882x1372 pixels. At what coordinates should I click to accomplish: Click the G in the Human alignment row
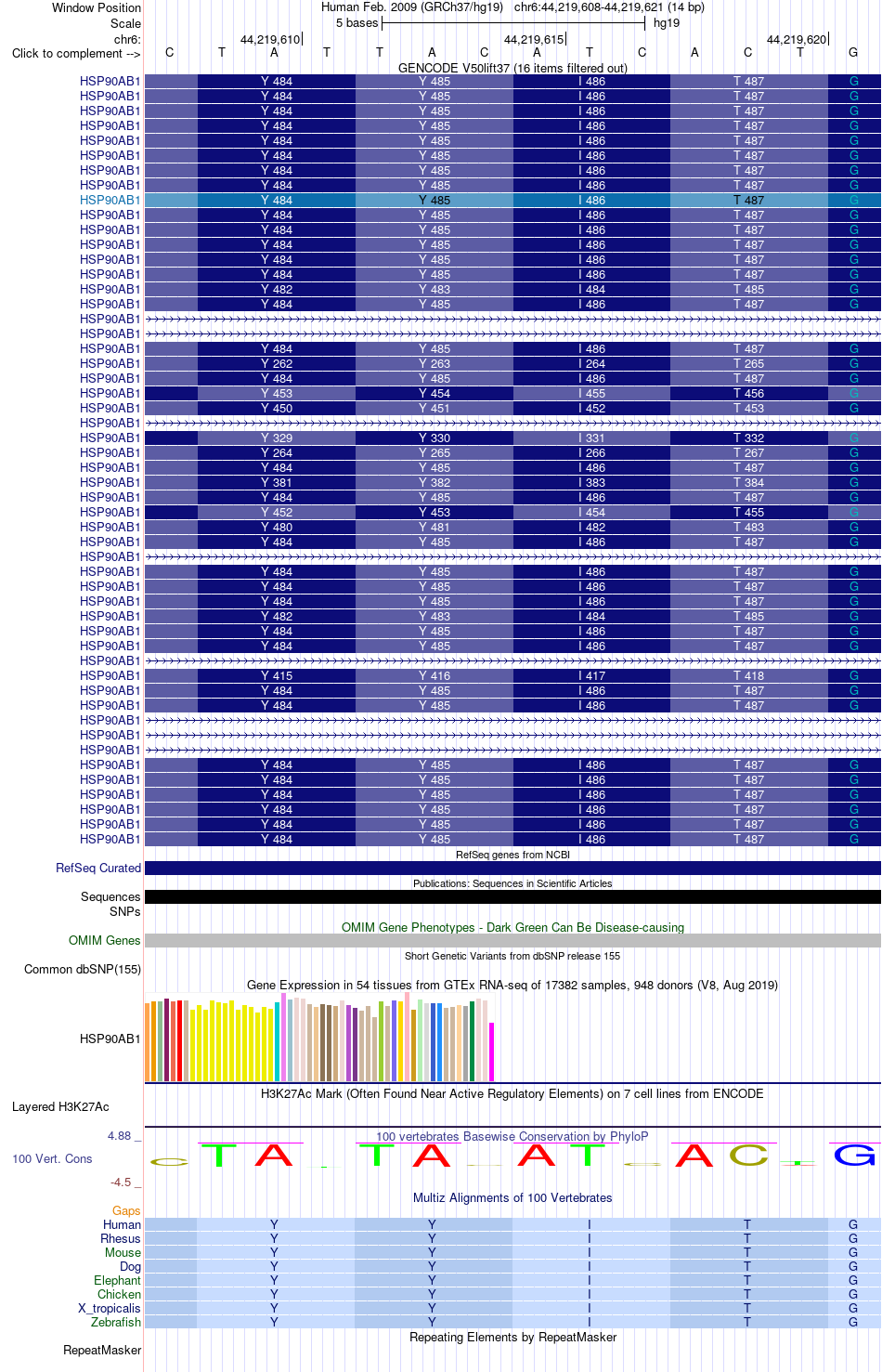(x=853, y=1224)
